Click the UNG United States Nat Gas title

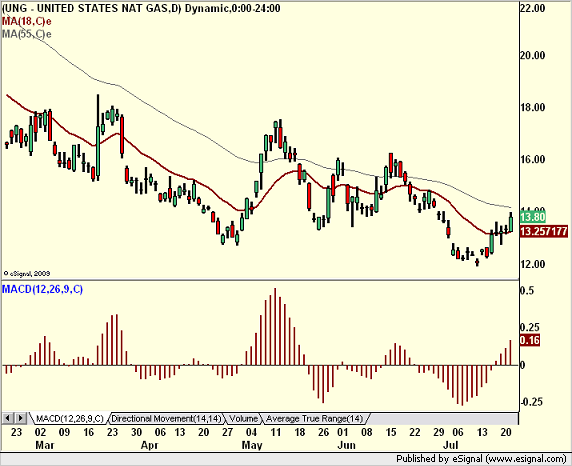[x=141, y=8]
